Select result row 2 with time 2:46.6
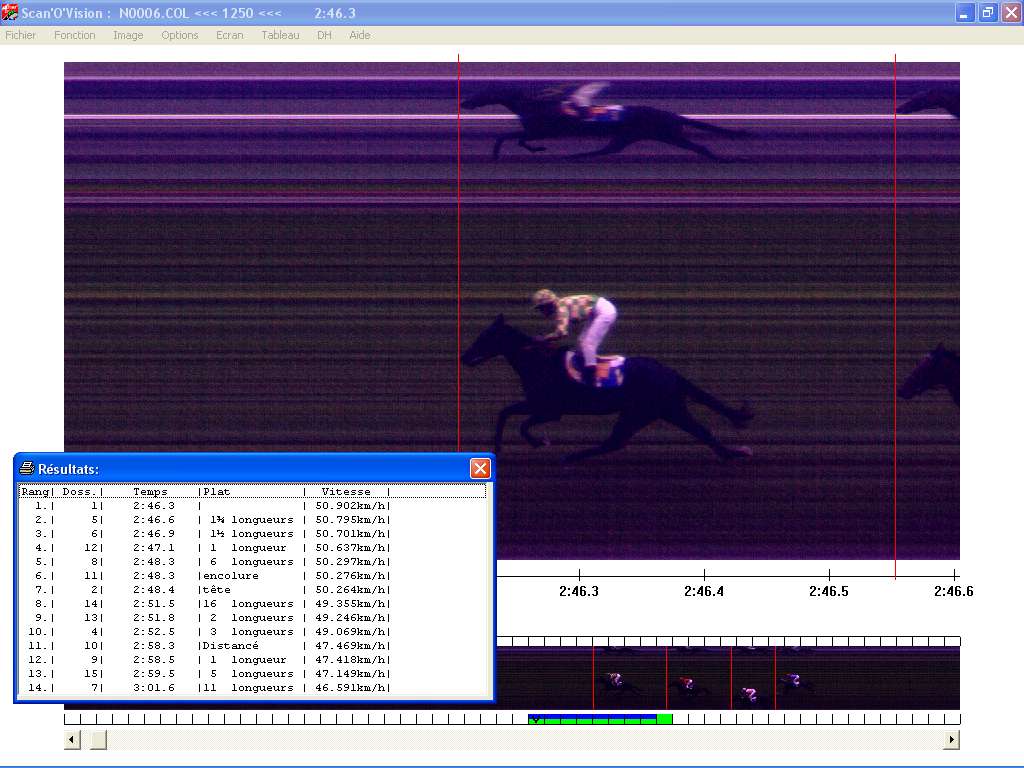This screenshot has height=768, width=1024. click(x=252, y=520)
